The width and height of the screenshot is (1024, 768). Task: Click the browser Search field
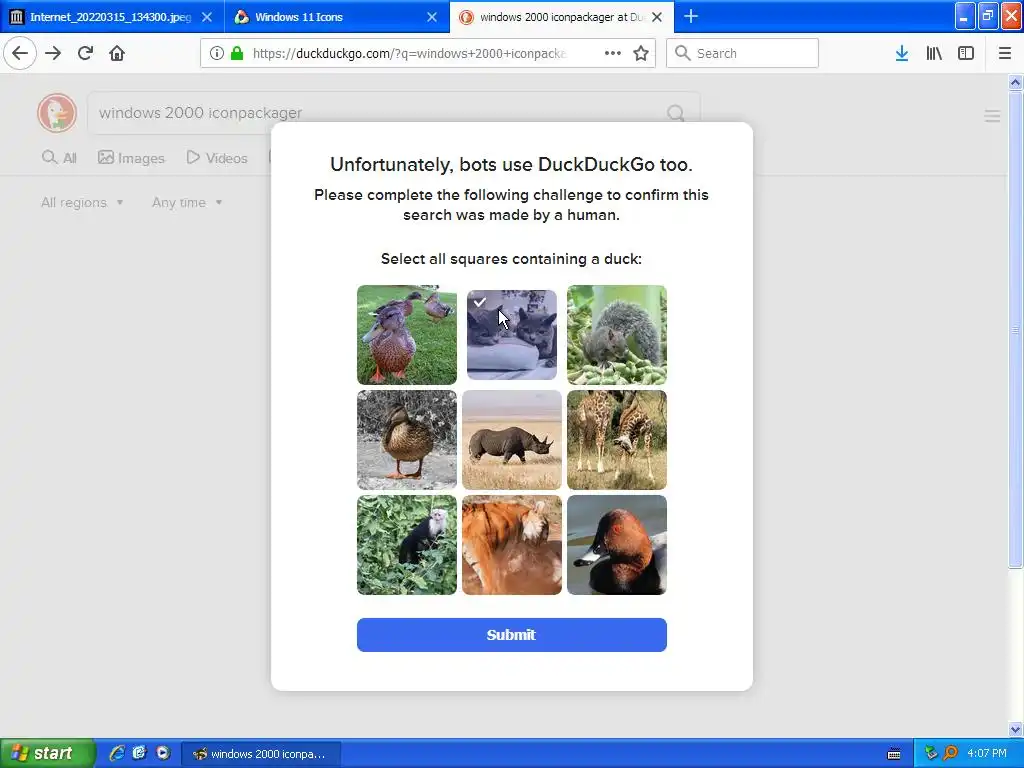(x=742, y=53)
